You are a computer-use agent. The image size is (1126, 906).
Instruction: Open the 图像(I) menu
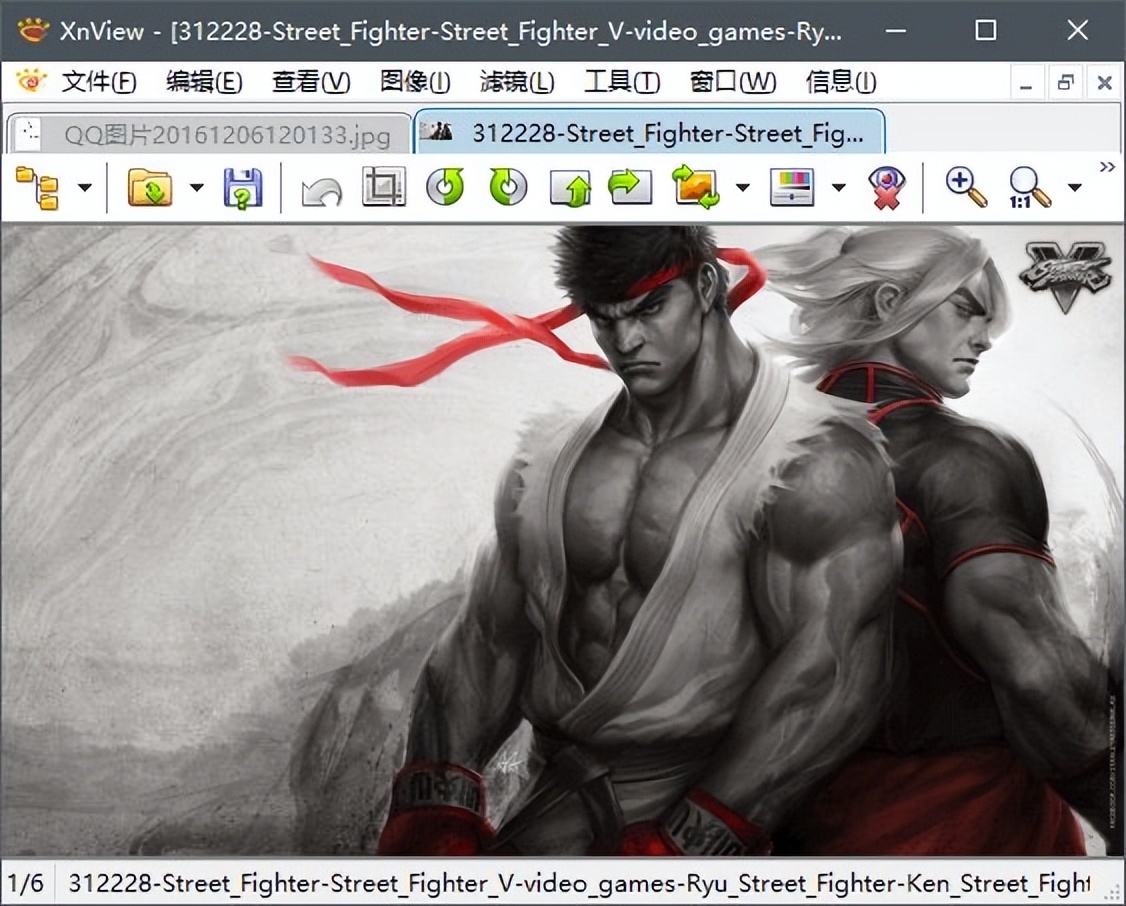pos(415,82)
